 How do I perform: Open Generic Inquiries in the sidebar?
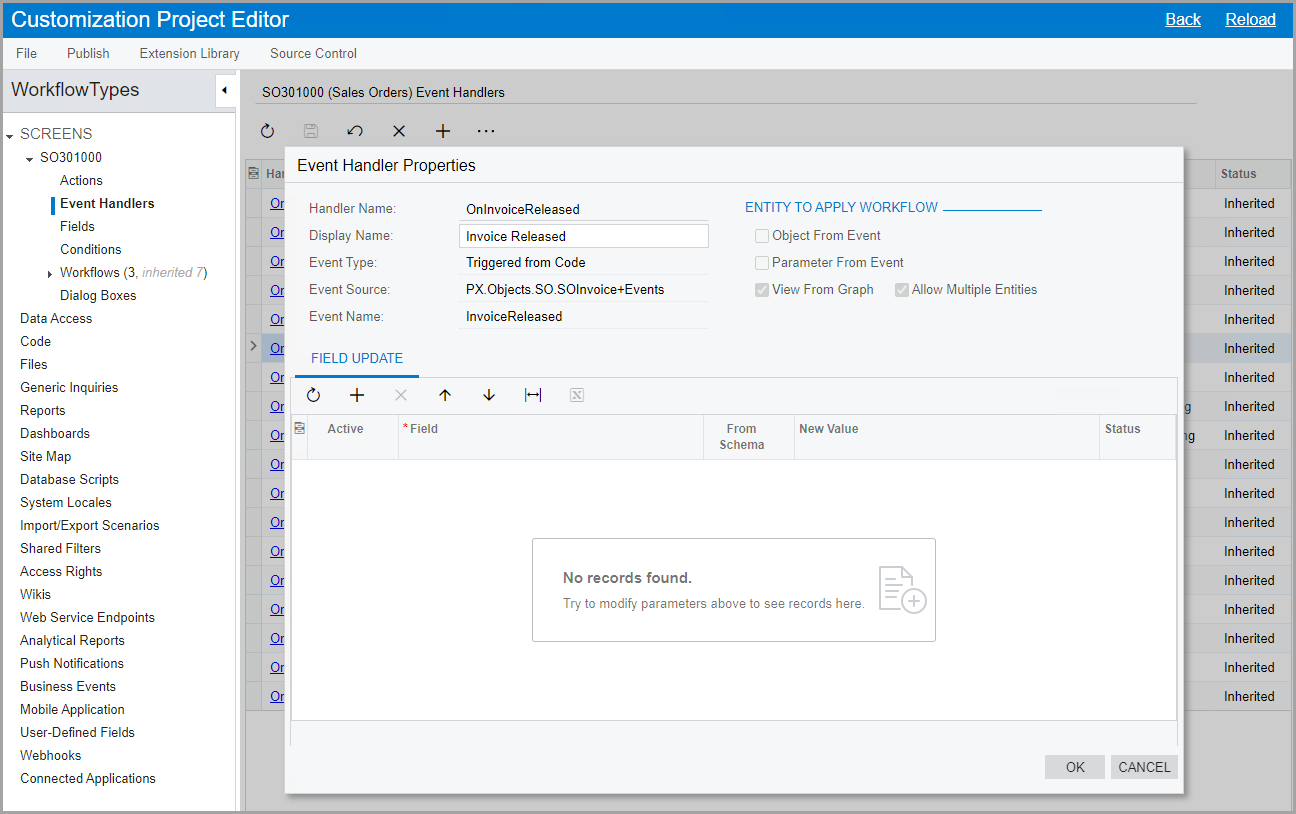[69, 388]
